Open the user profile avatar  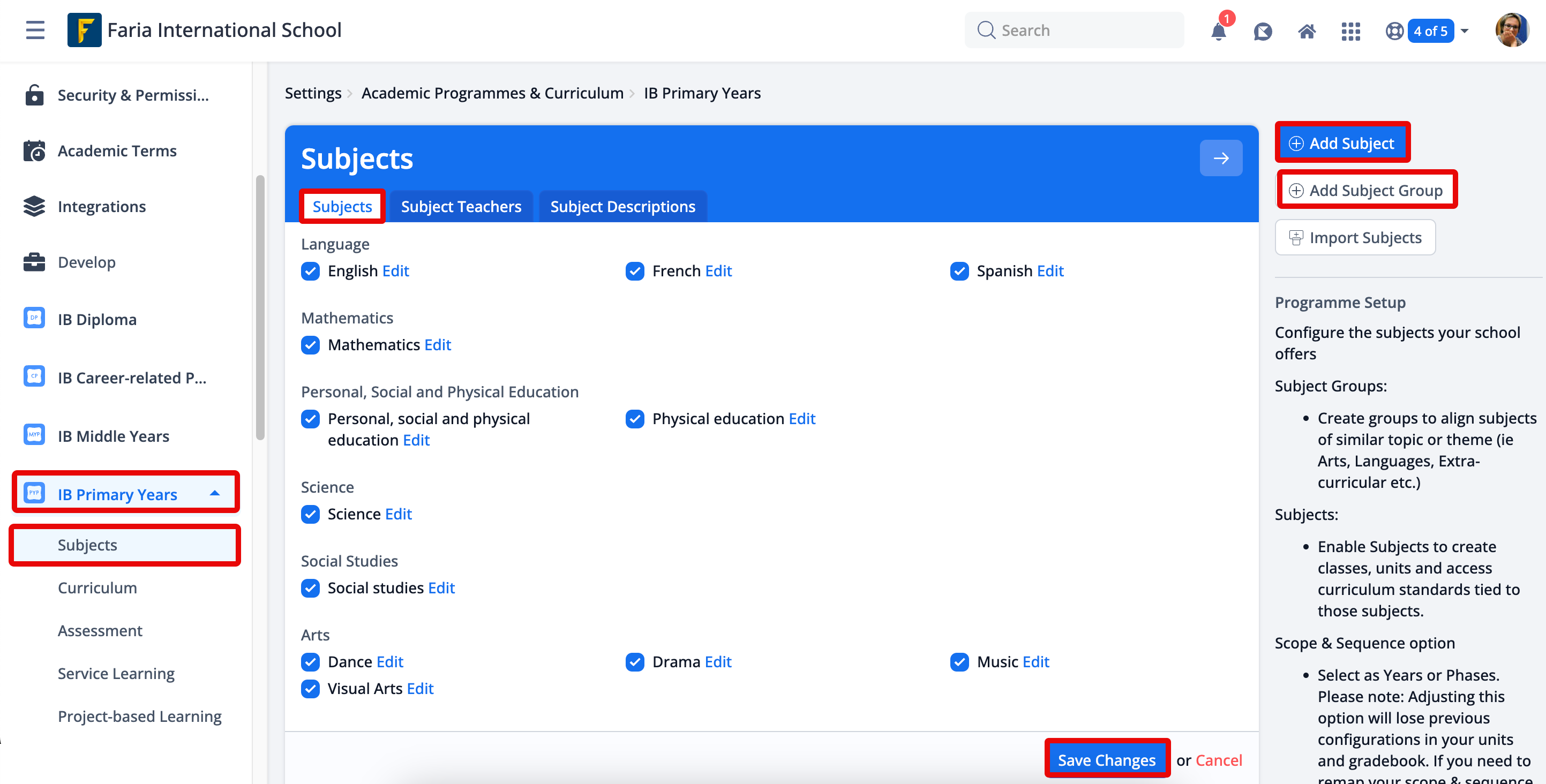click(1512, 30)
